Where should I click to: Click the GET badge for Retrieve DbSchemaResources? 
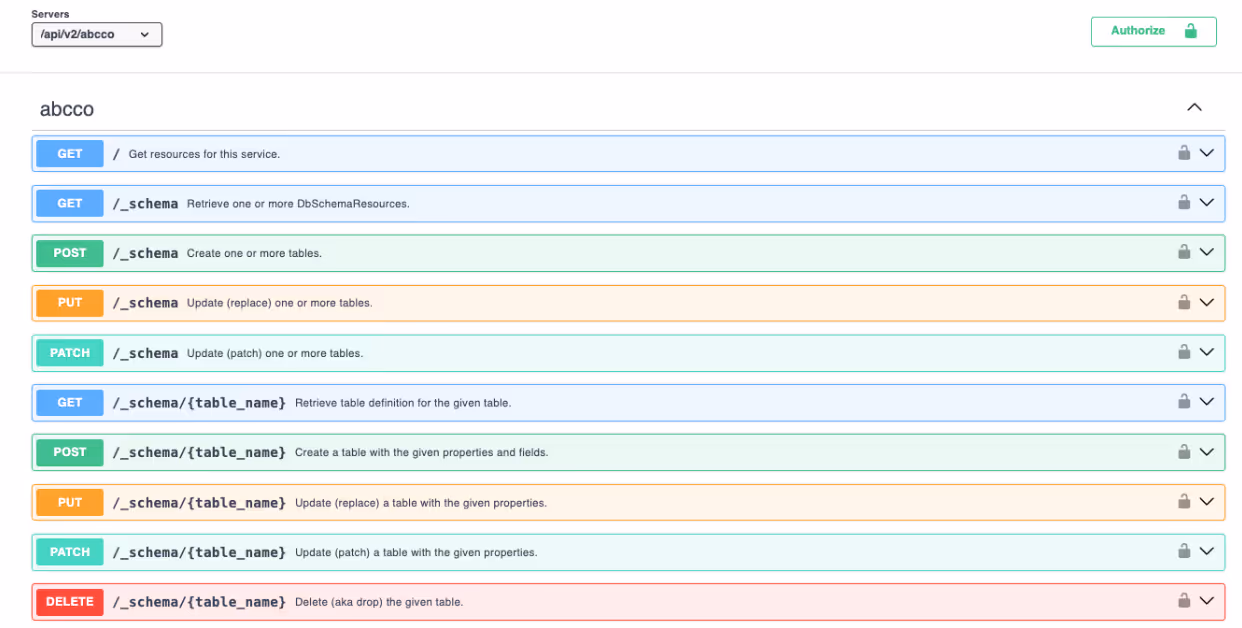(70, 203)
